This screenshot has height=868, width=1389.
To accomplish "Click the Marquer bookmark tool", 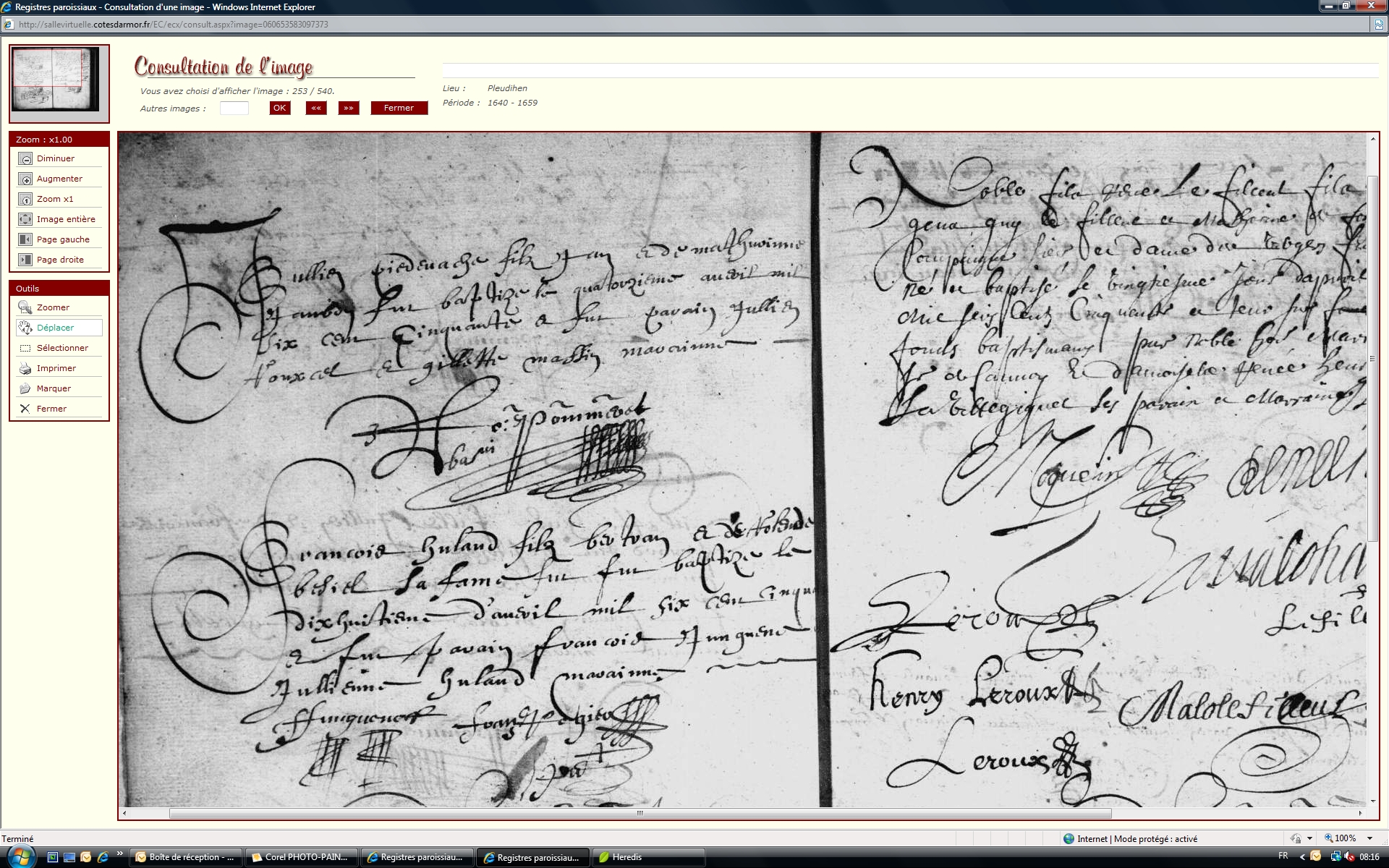I will (x=54, y=388).
